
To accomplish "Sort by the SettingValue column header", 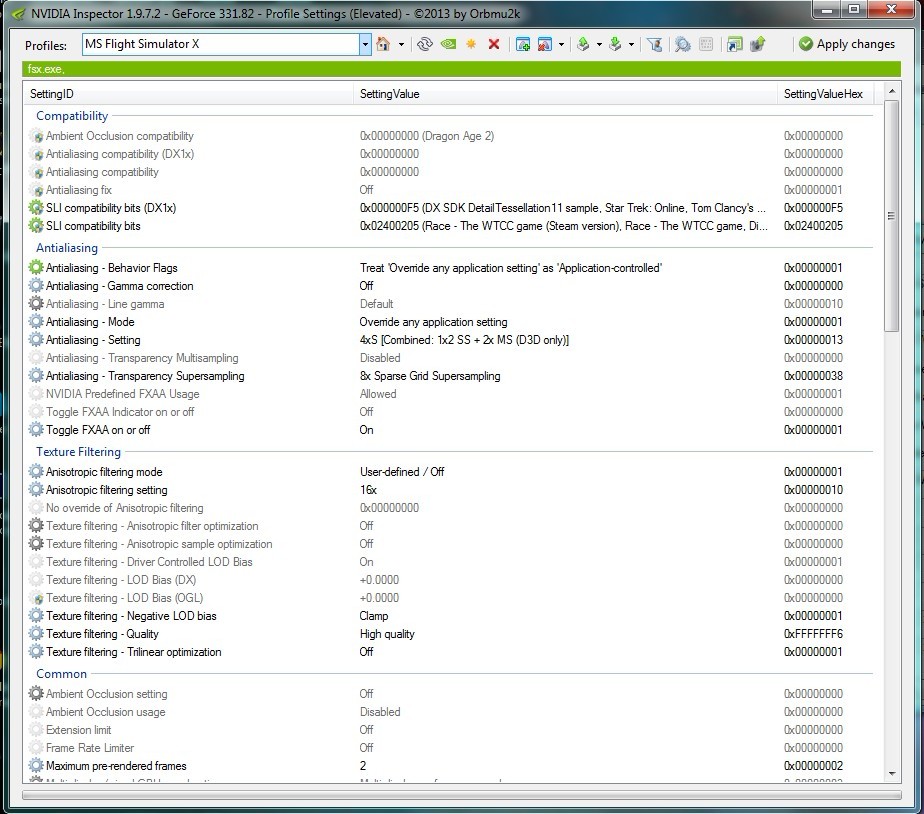I will pyautogui.click(x=565, y=94).
